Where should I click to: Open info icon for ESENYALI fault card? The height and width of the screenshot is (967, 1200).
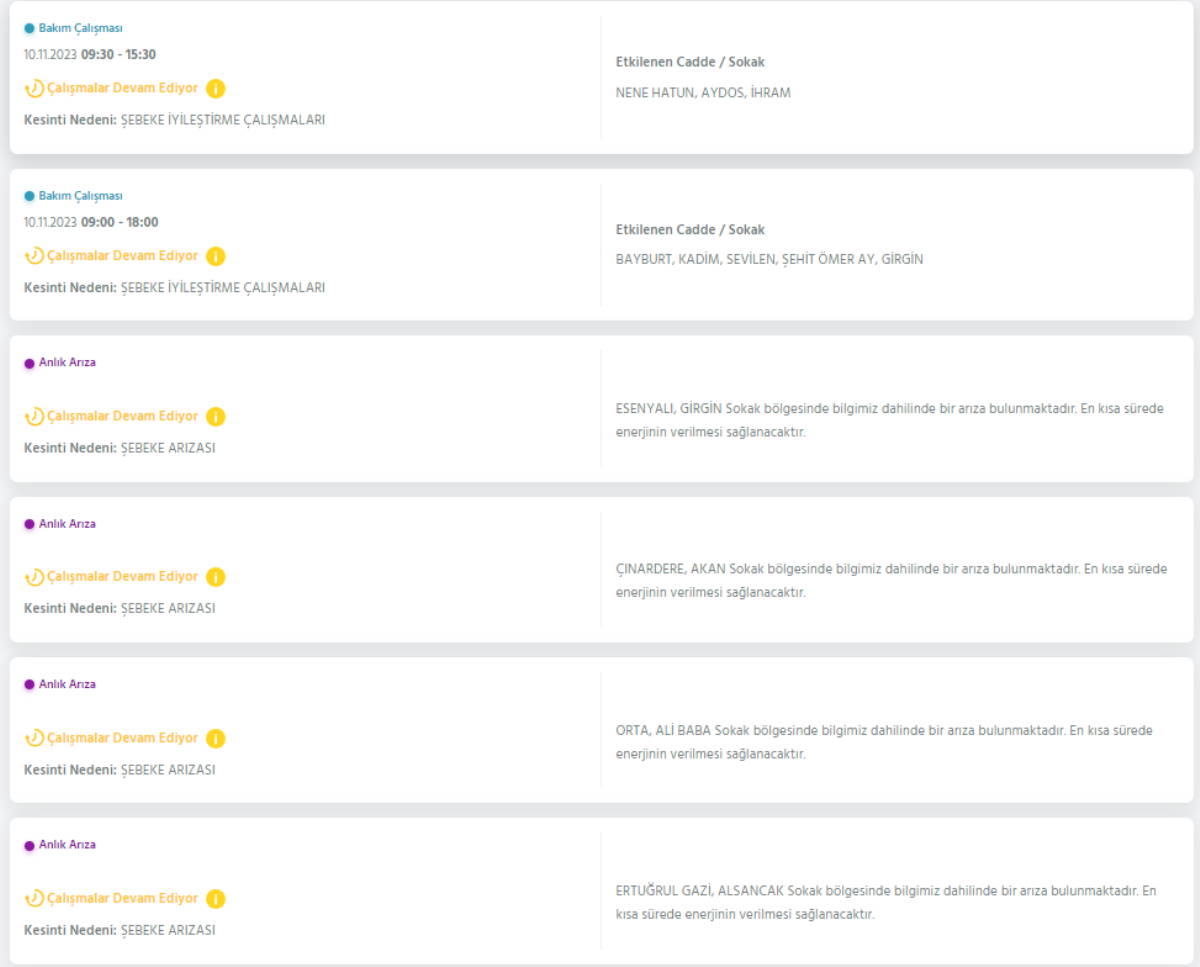click(x=215, y=416)
